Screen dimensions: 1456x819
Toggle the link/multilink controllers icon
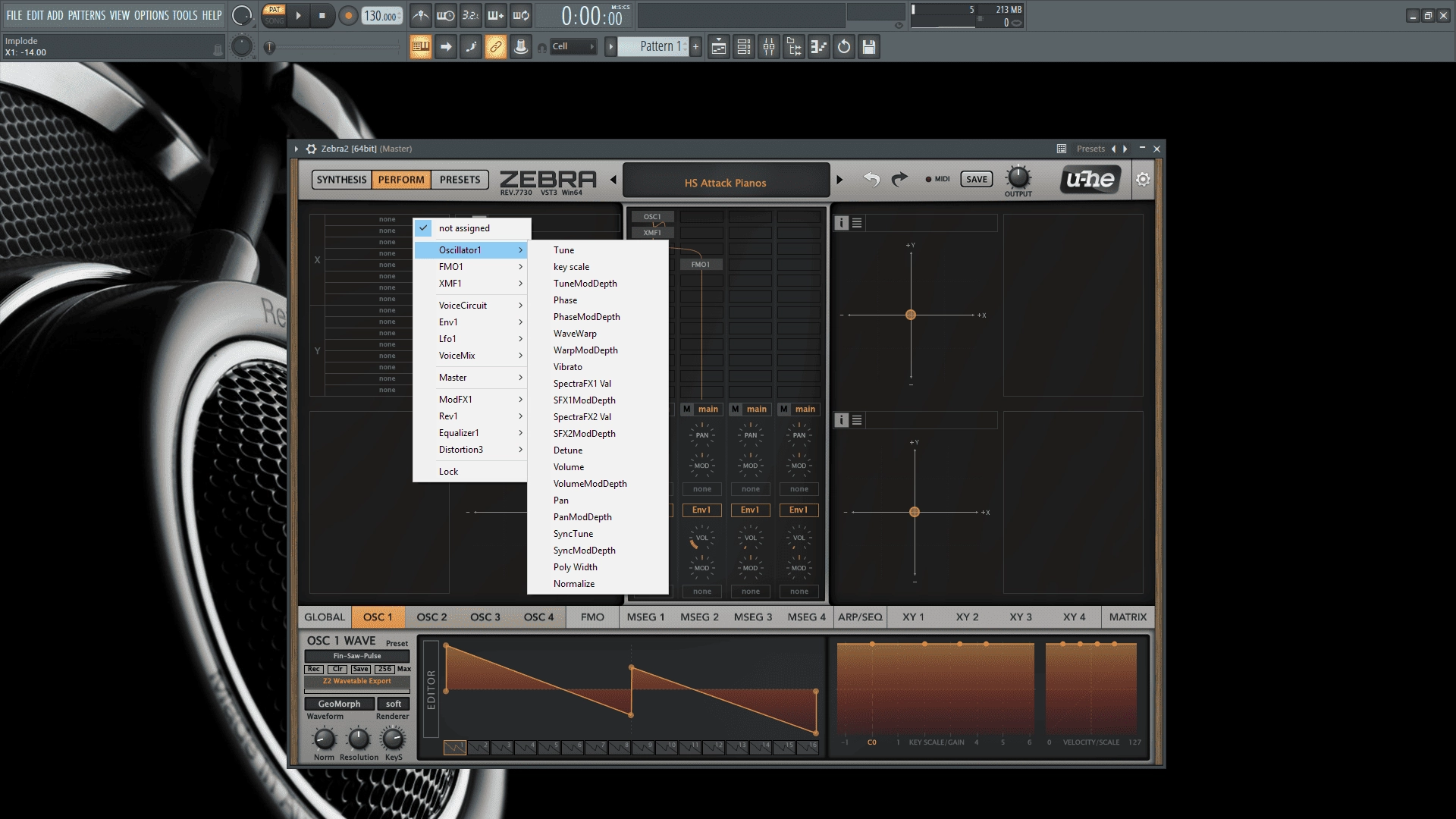pos(496,47)
